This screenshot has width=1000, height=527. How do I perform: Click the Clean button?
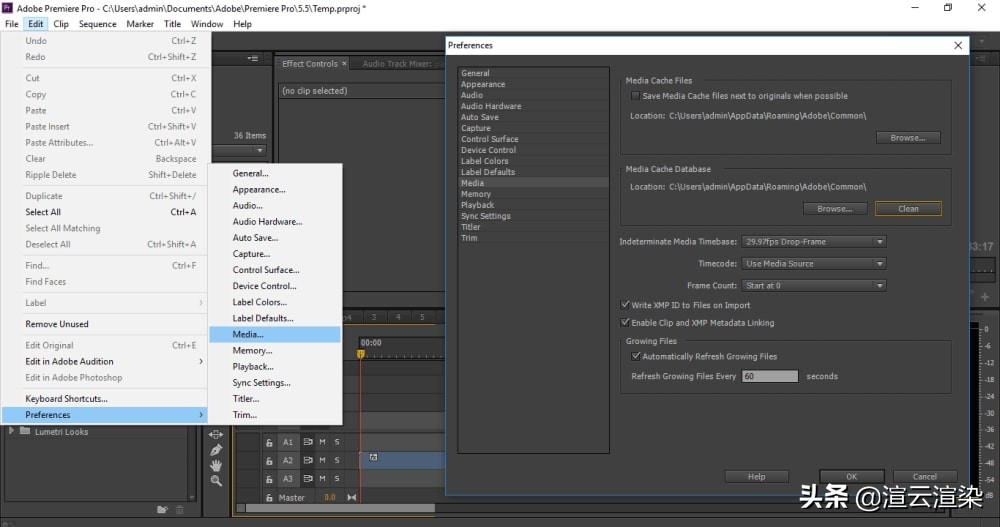(908, 209)
